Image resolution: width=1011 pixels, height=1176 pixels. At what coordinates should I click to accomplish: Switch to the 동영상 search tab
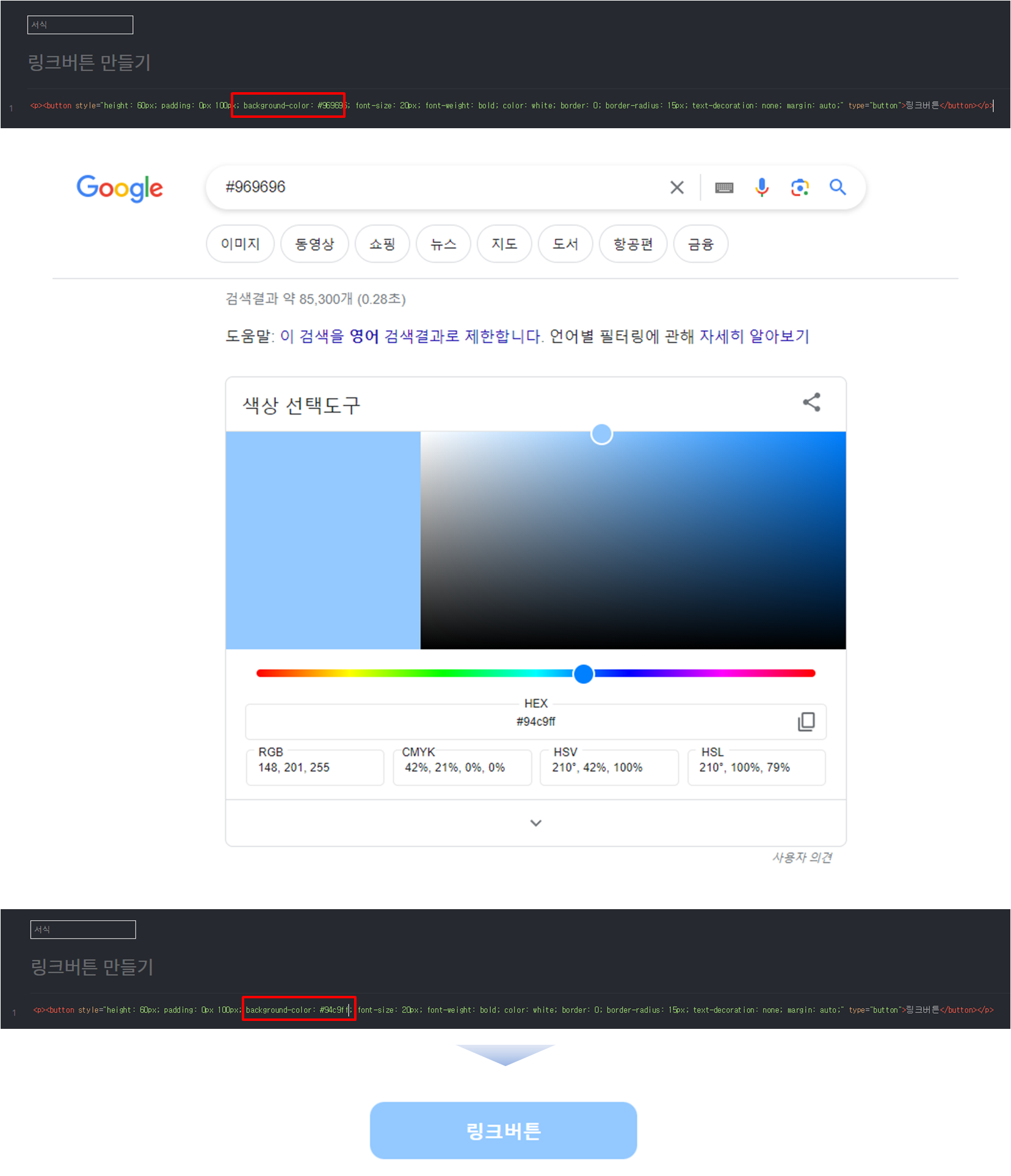tap(314, 244)
